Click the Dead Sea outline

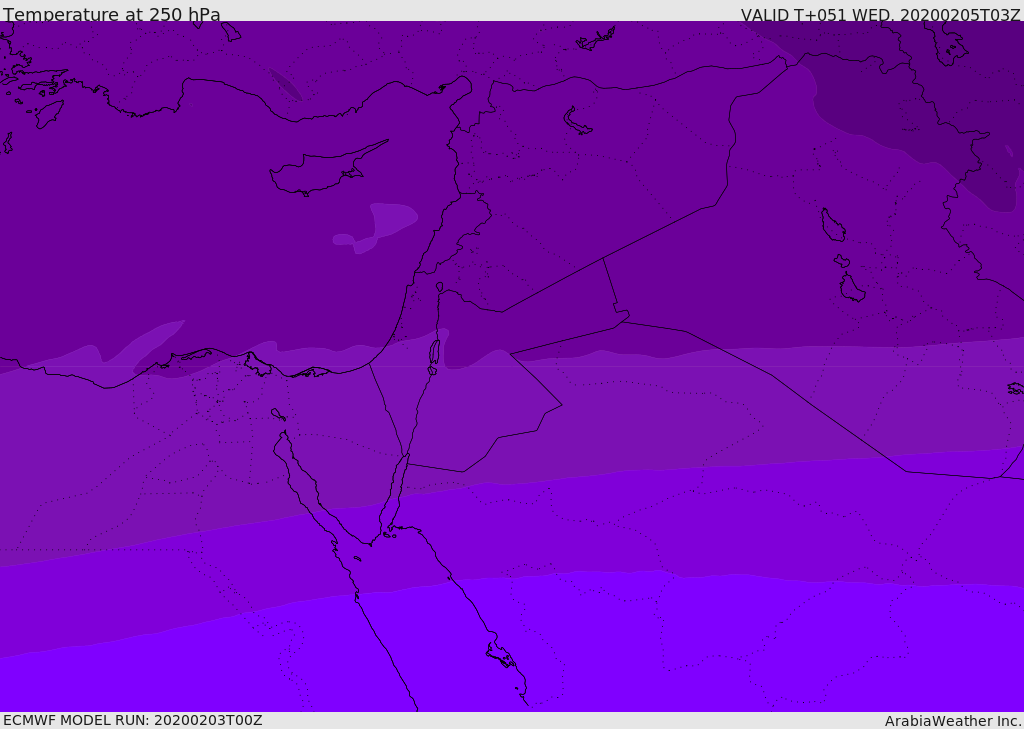(434, 354)
